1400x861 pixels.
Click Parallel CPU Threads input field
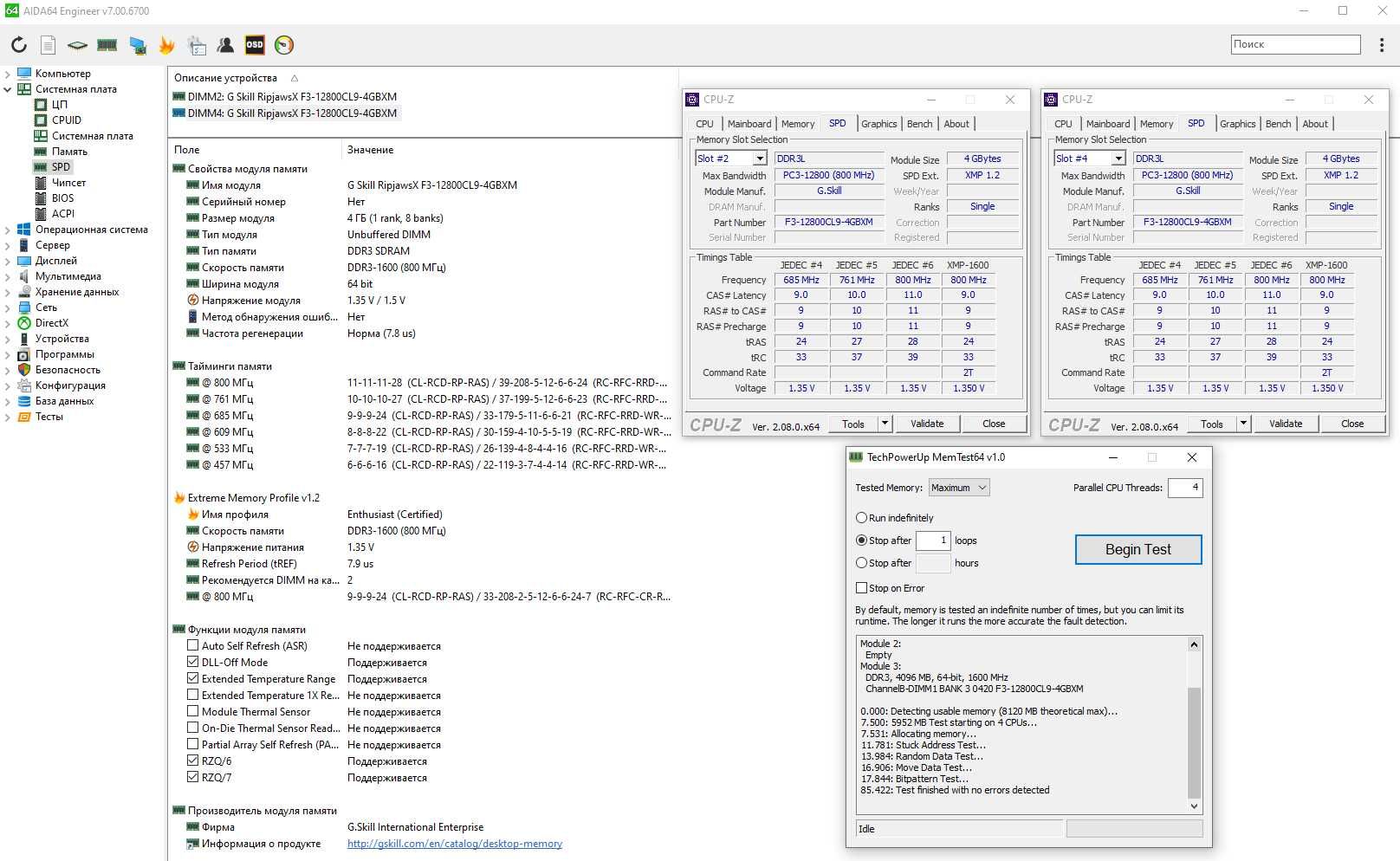(x=1185, y=488)
